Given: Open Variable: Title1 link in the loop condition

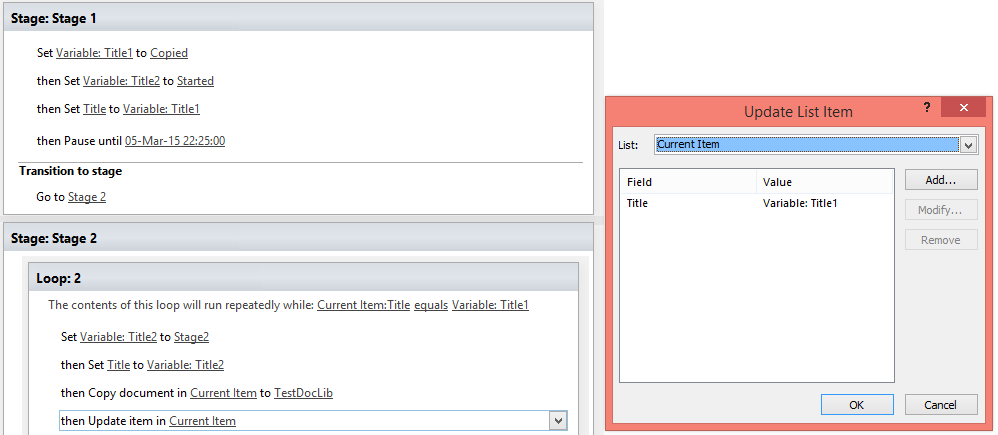Looking at the screenshot, I should click(x=490, y=305).
